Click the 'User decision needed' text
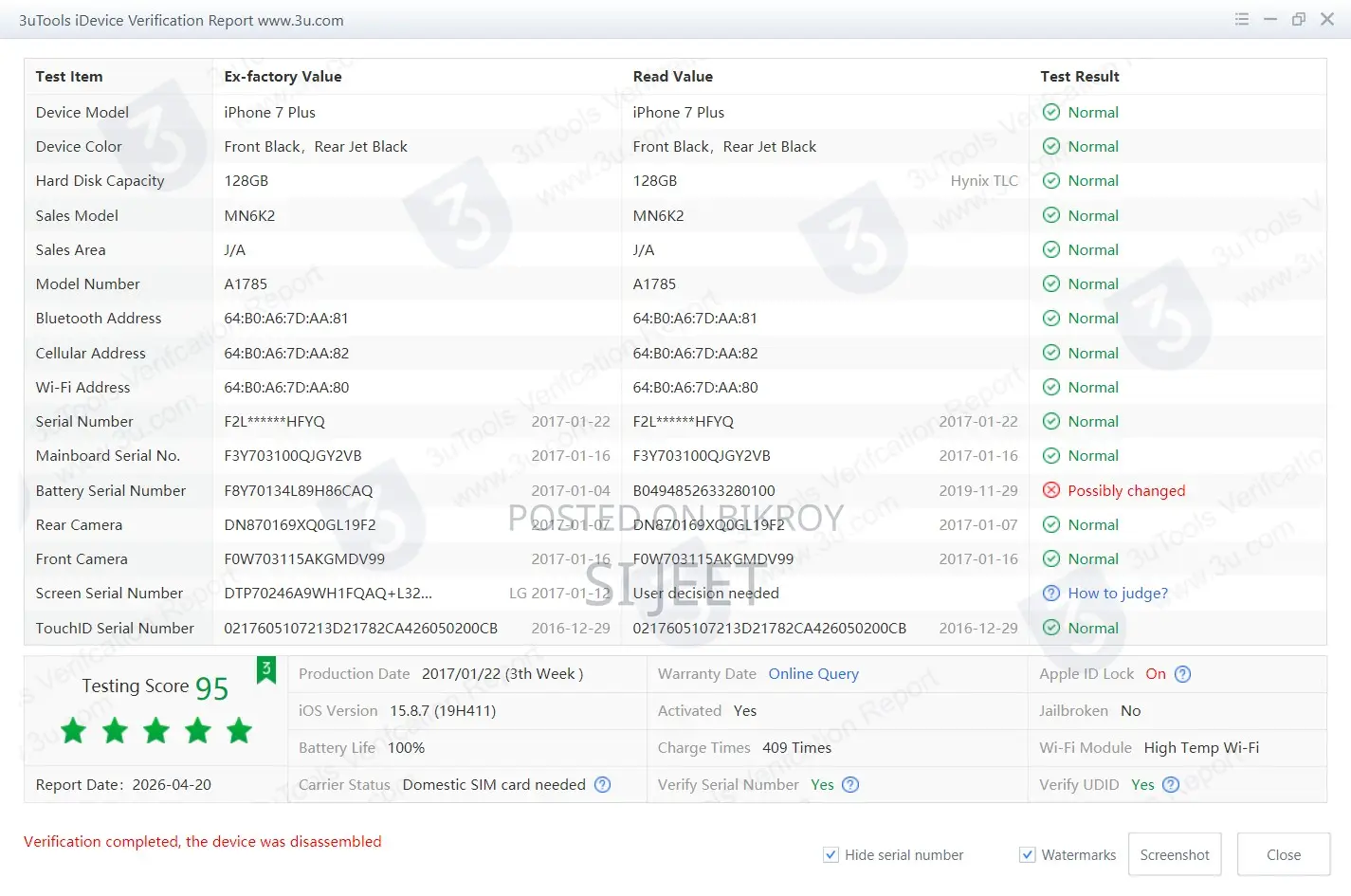The width and height of the screenshot is (1351, 896). pos(706,594)
